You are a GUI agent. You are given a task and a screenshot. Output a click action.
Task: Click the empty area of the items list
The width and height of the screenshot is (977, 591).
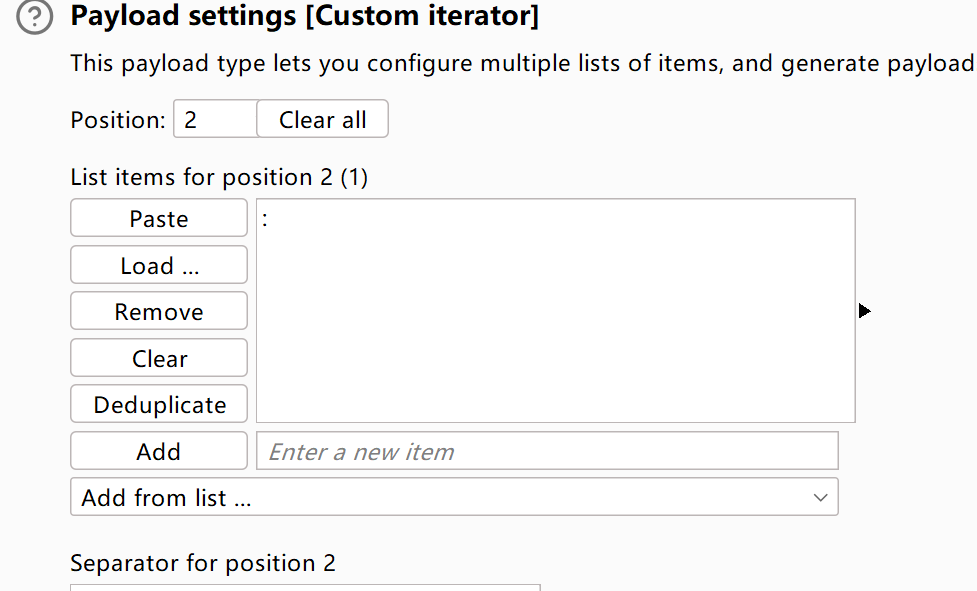tap(555, 330)
